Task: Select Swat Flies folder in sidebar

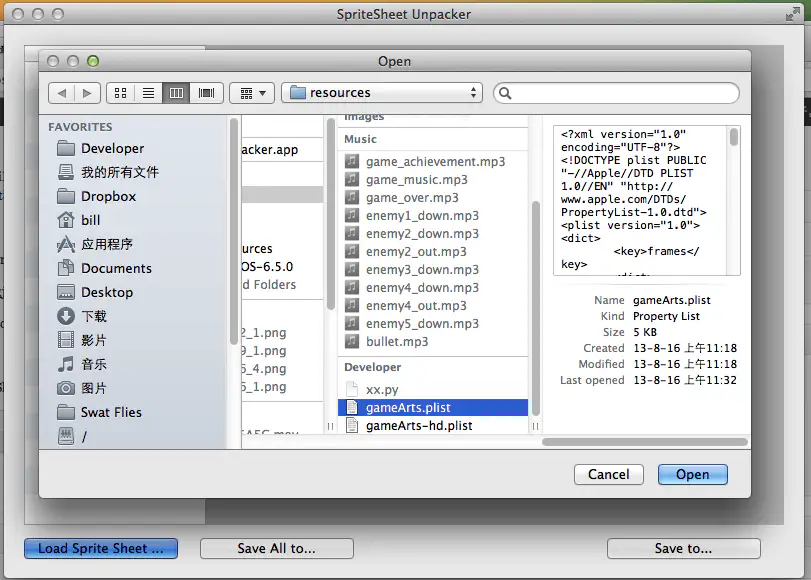Action: (x=111, y=412)
